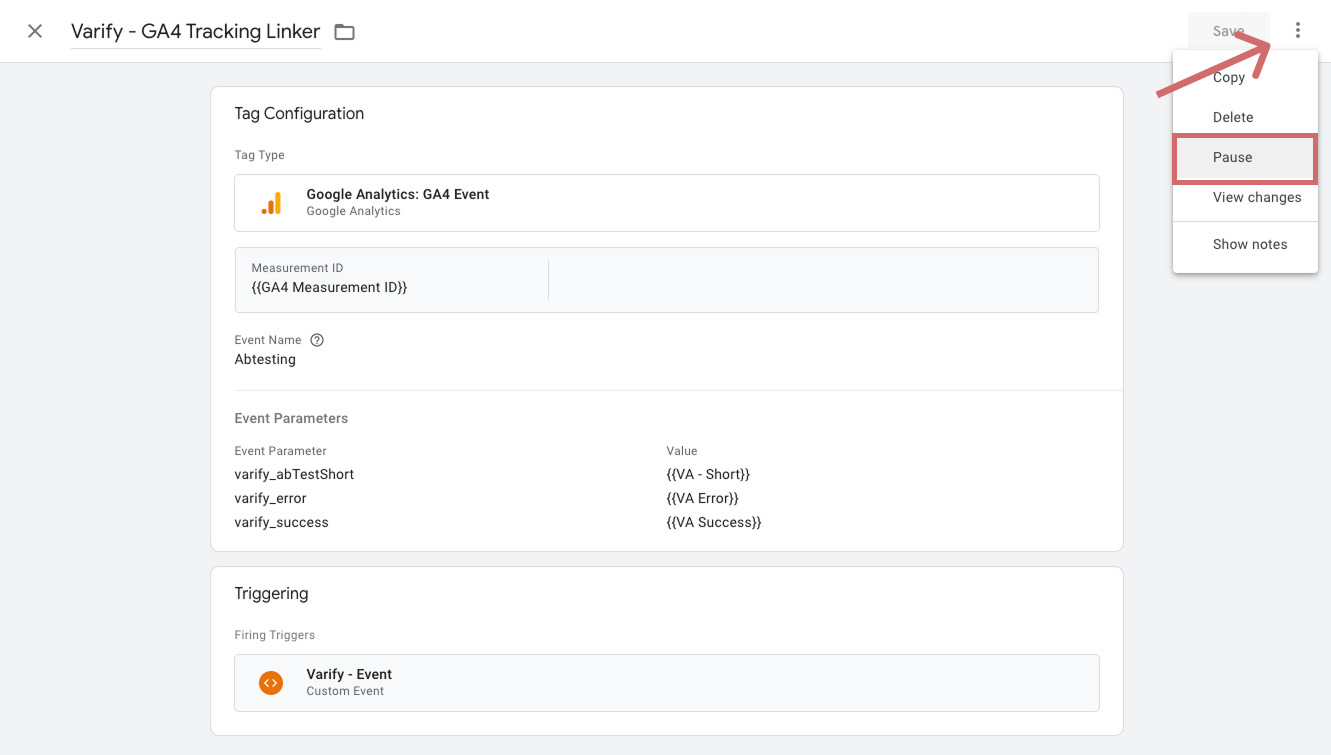1331x755 pixels.
Task: Open the Google Analytics: GA4 Event tag type
Action: tap(667, 203)
